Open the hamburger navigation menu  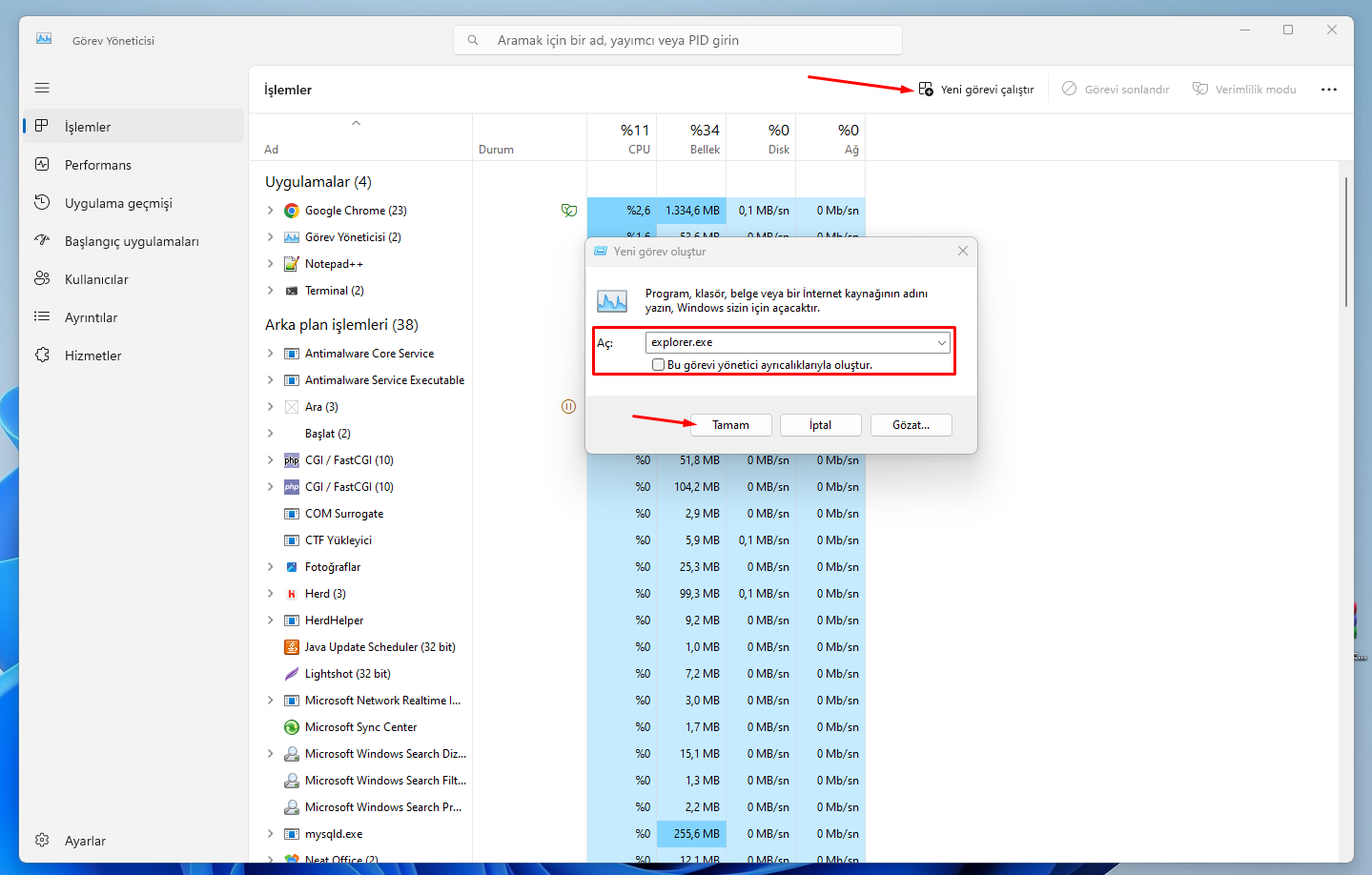(x=41, y=87)
